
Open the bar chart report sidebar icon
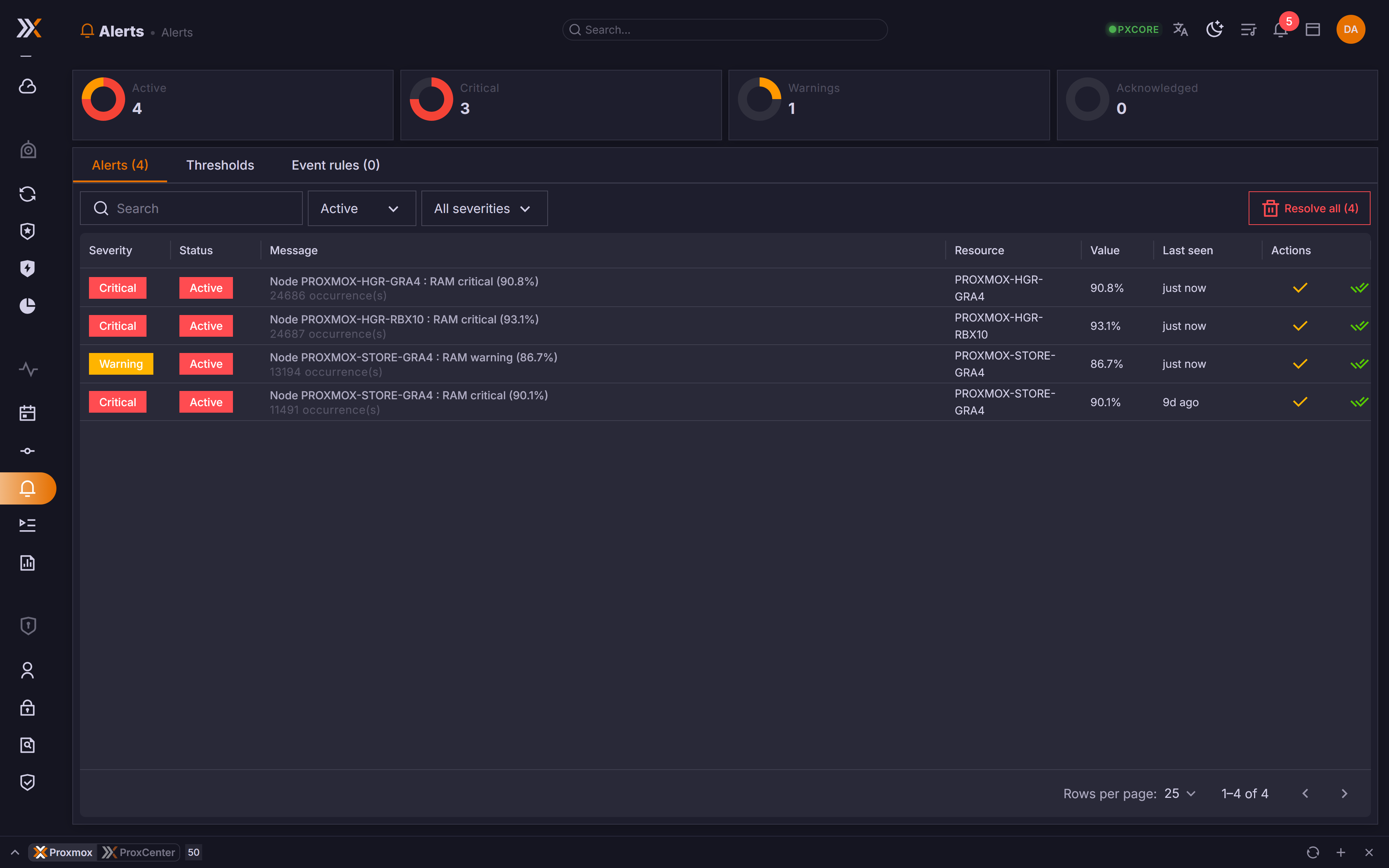point(27,563)
